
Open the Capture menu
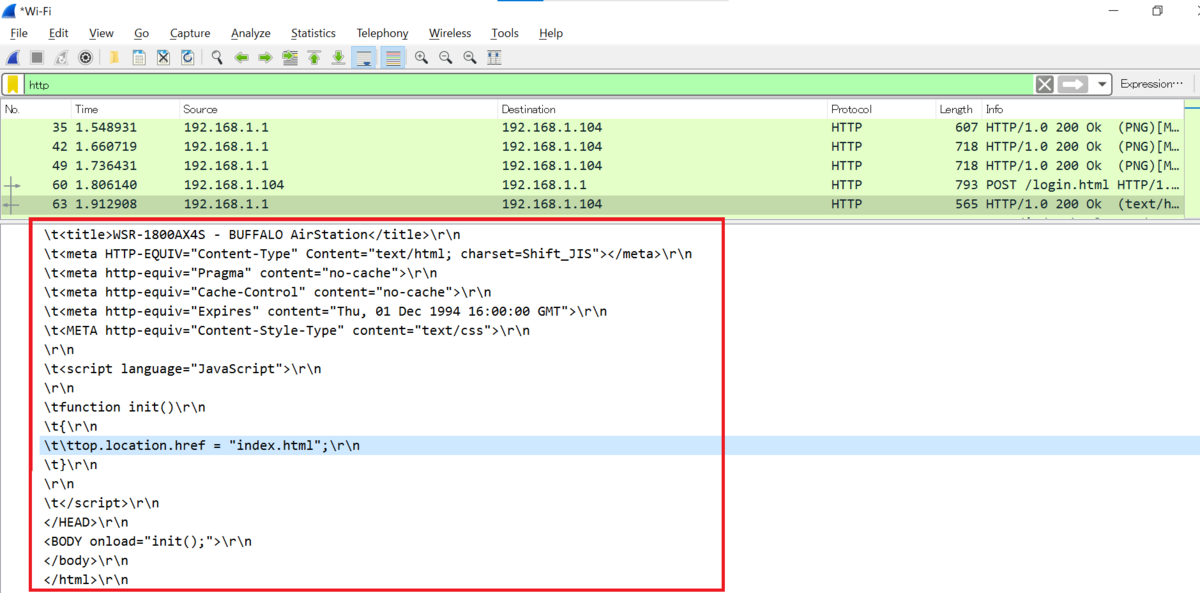pos(190,33)
